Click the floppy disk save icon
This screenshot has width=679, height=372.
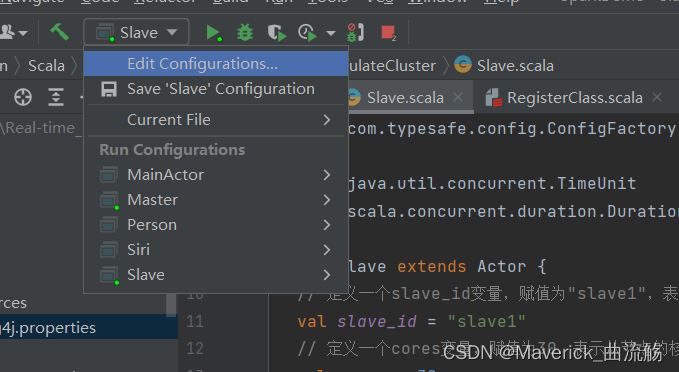point(109,89)
